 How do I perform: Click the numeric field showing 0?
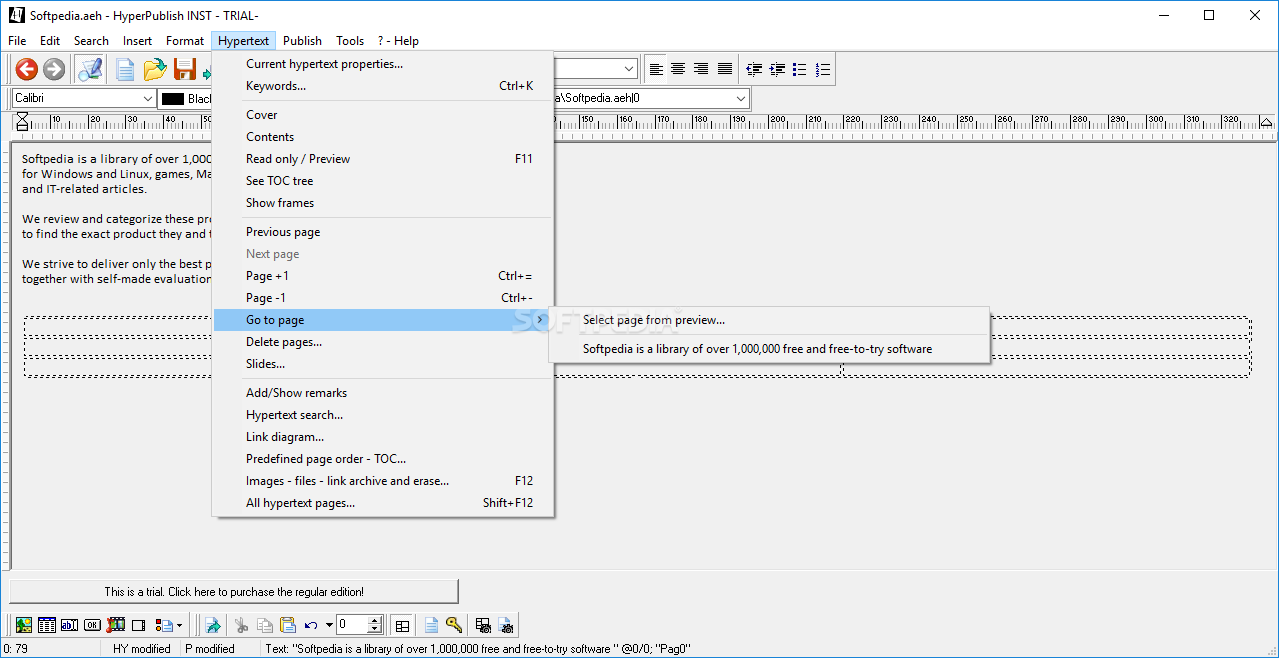tap(352, 625)
